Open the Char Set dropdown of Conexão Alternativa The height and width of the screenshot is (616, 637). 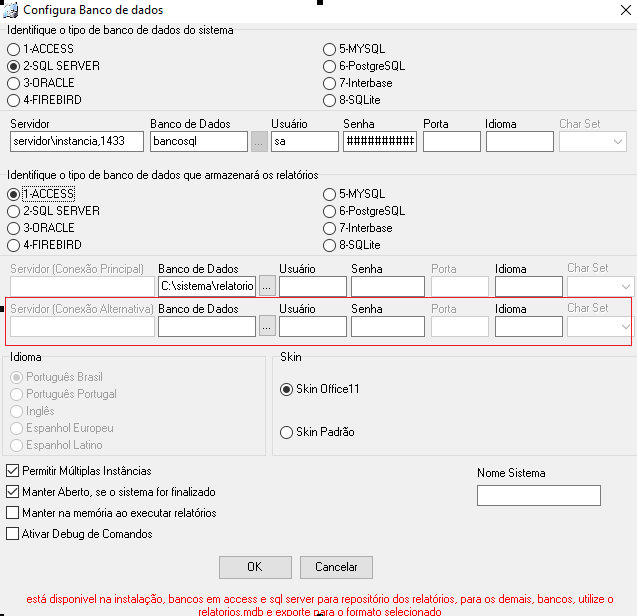click(x=600, y=326)
